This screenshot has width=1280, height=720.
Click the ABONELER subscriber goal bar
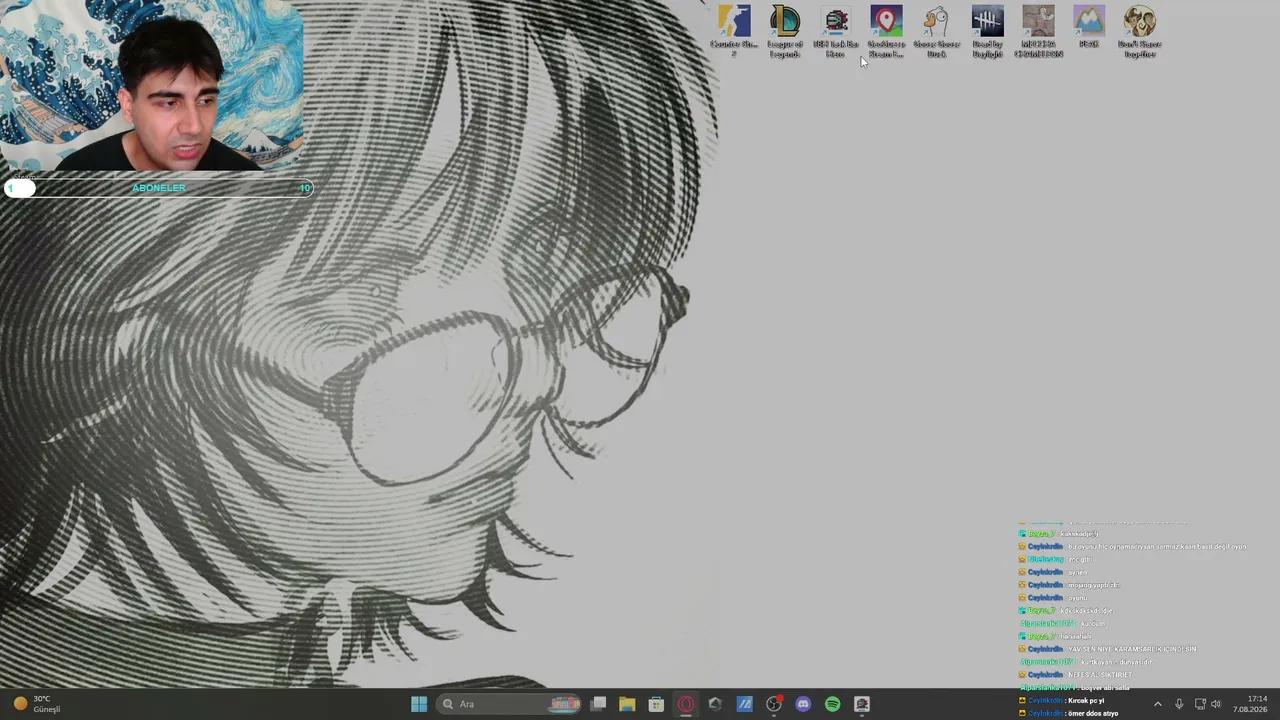click(x=160, y=188)
